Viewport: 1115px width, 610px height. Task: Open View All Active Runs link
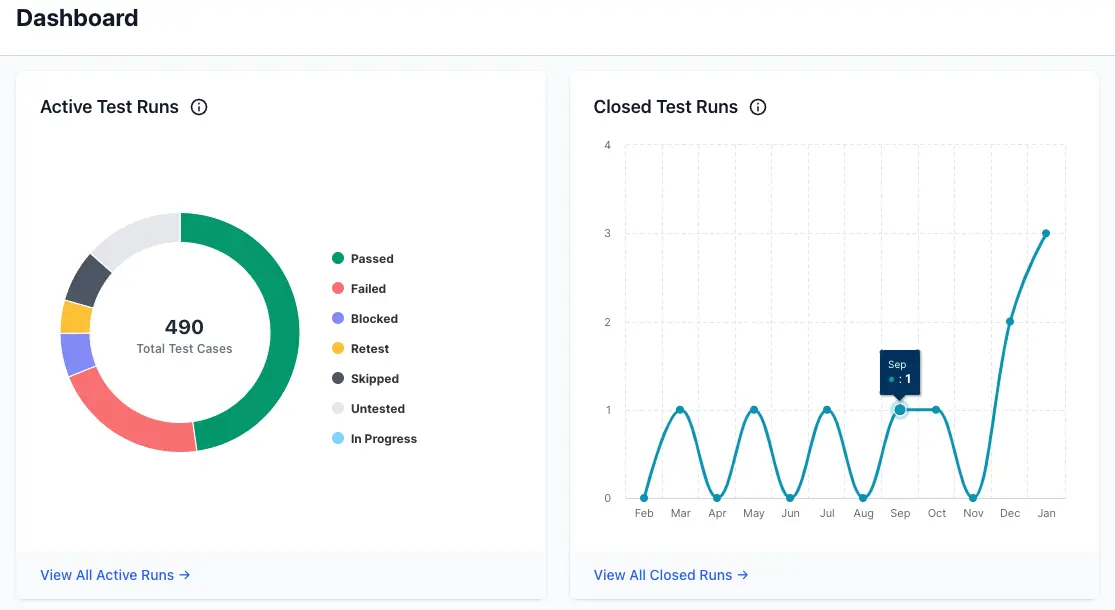pos(115,575)
